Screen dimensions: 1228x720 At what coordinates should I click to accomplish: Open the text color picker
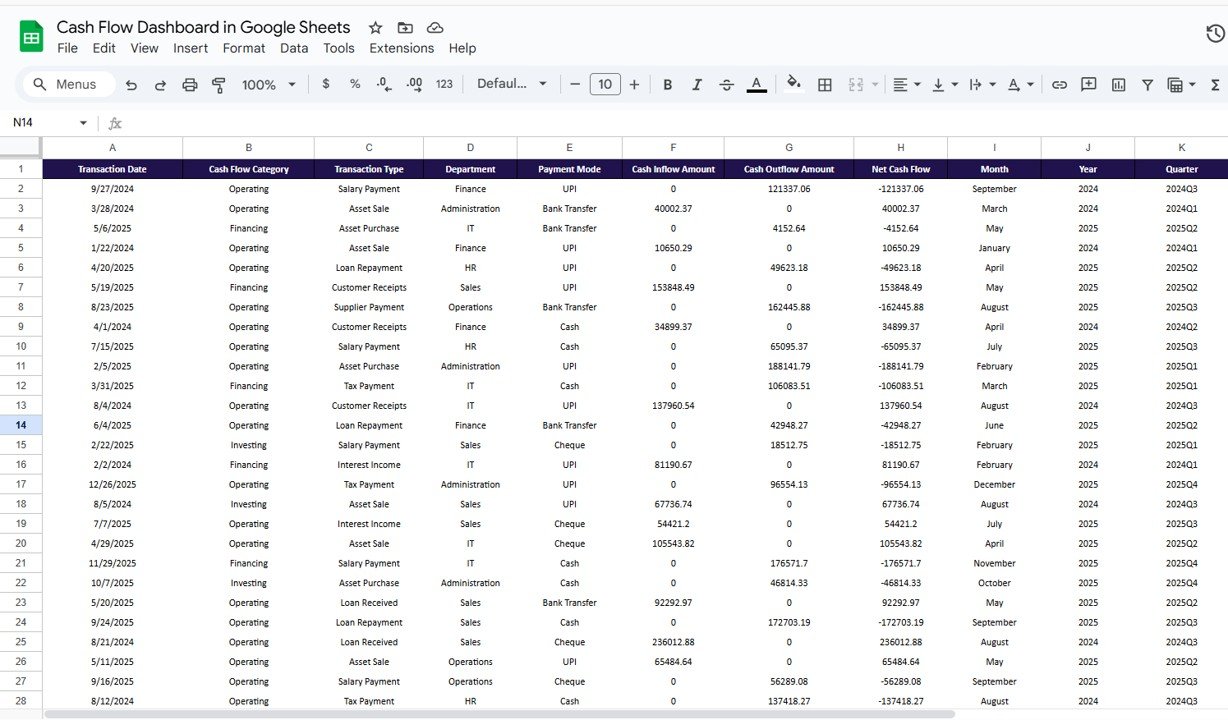[757, 84]
